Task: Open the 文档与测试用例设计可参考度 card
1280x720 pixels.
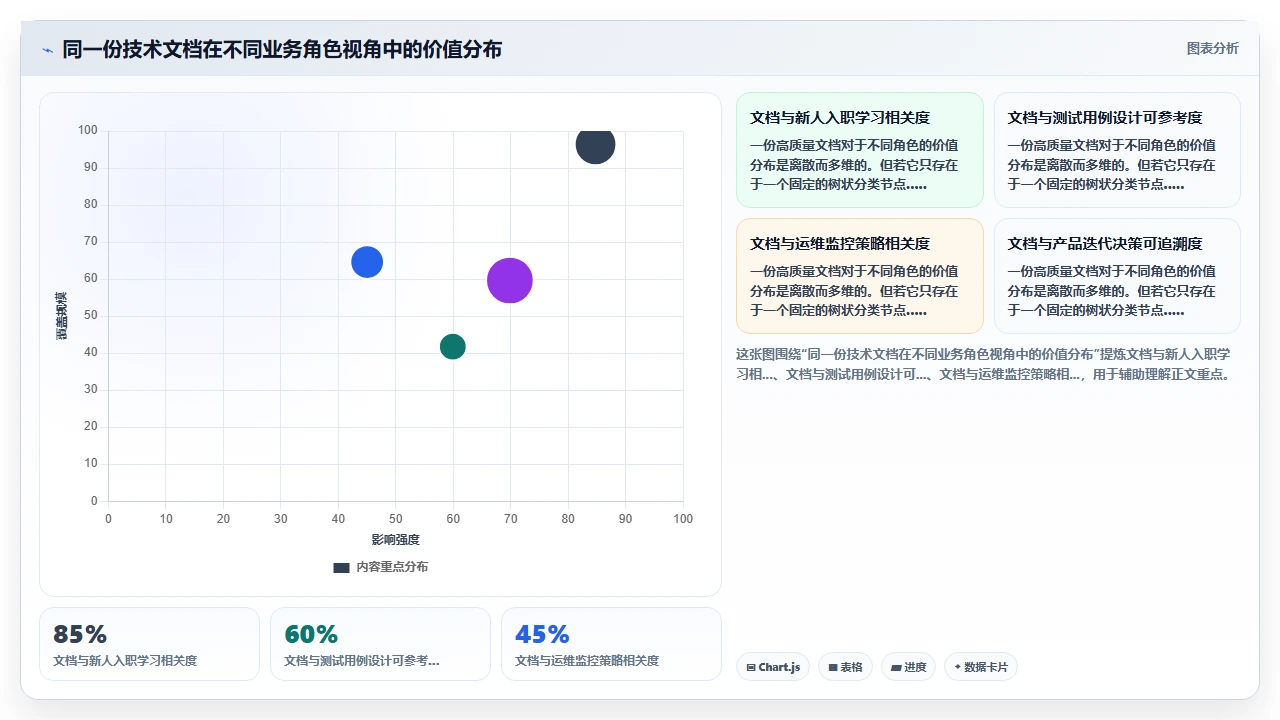Action: (x=1117, y=150)
